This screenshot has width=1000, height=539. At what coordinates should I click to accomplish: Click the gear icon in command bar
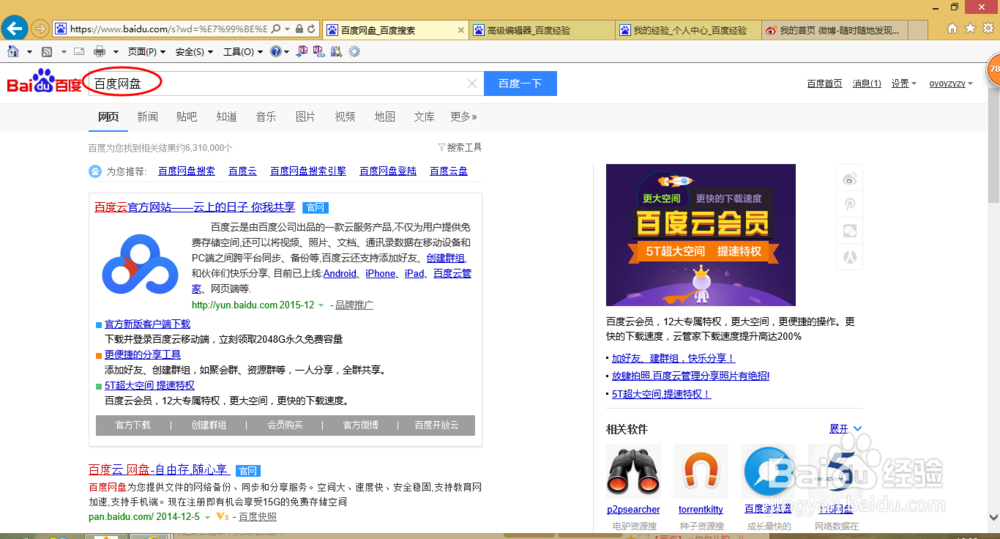point(354,51)
